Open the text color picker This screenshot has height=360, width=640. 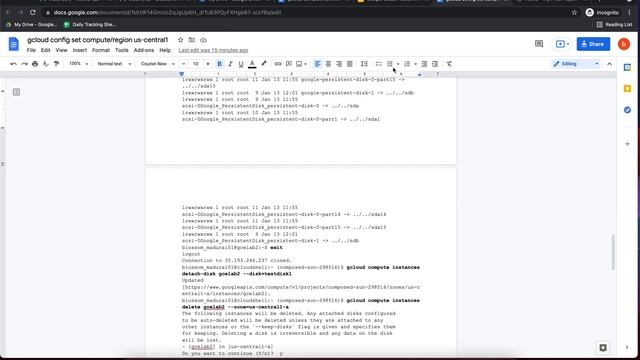252,64
